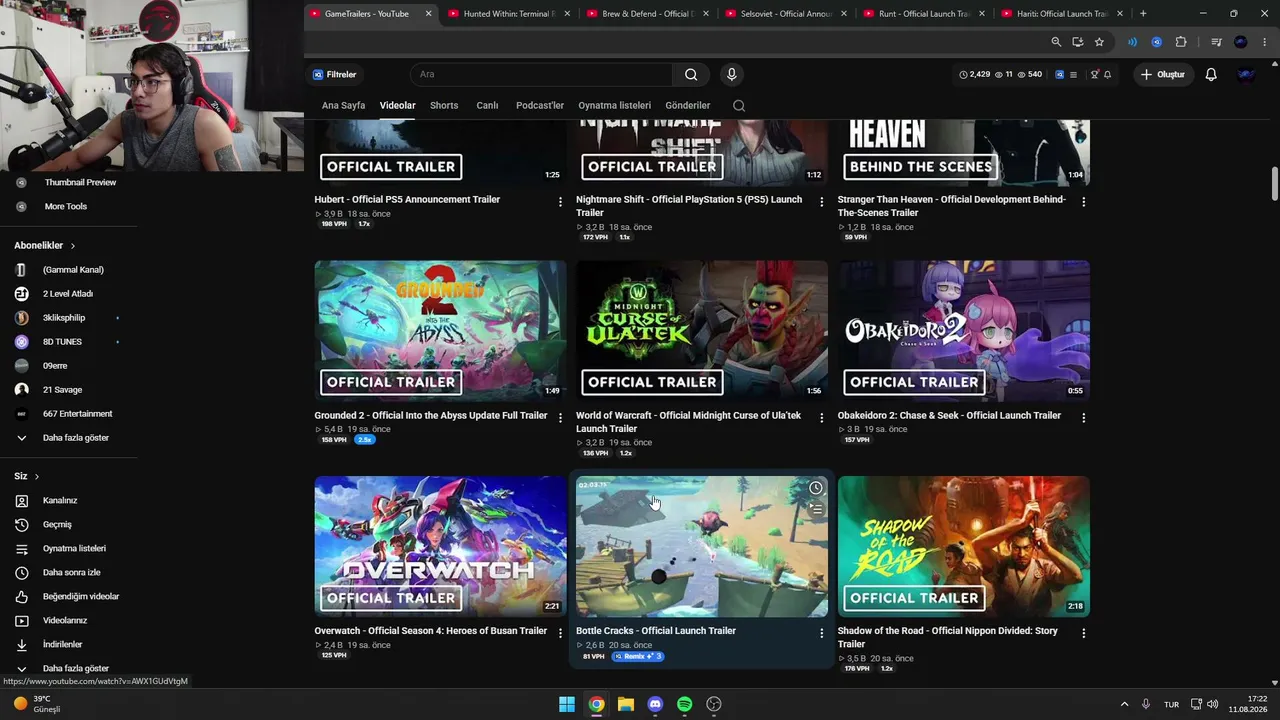The height and width of the screenshot is (720, 1280).
Task: Open the Chrome extensions puzzle icon
Action: pos(1181,42)
